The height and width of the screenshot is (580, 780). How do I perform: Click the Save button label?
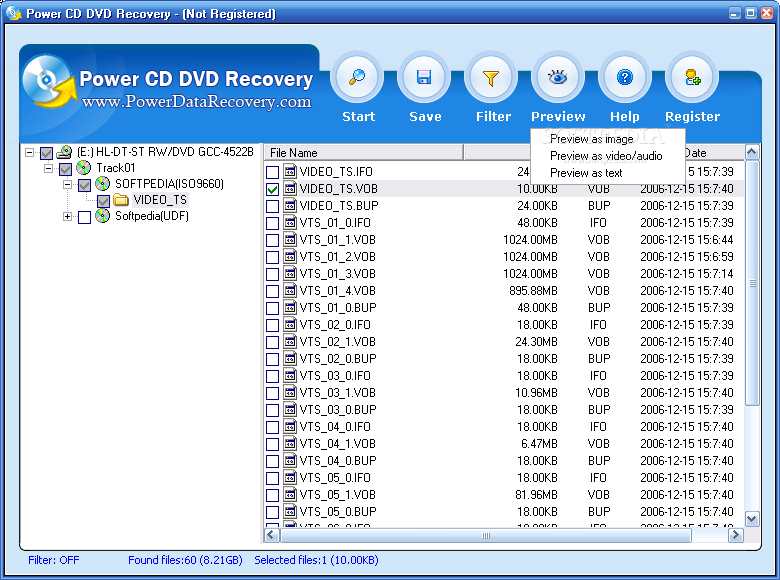(x=425, y=116)
